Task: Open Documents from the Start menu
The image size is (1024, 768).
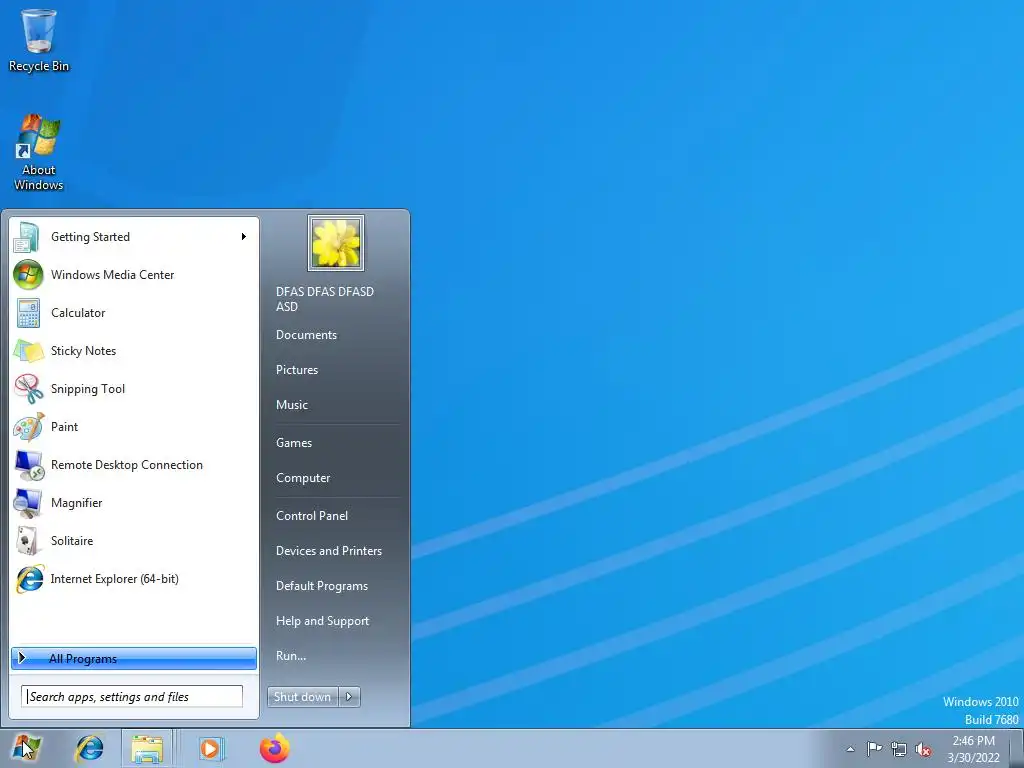Action: [306, 335]
